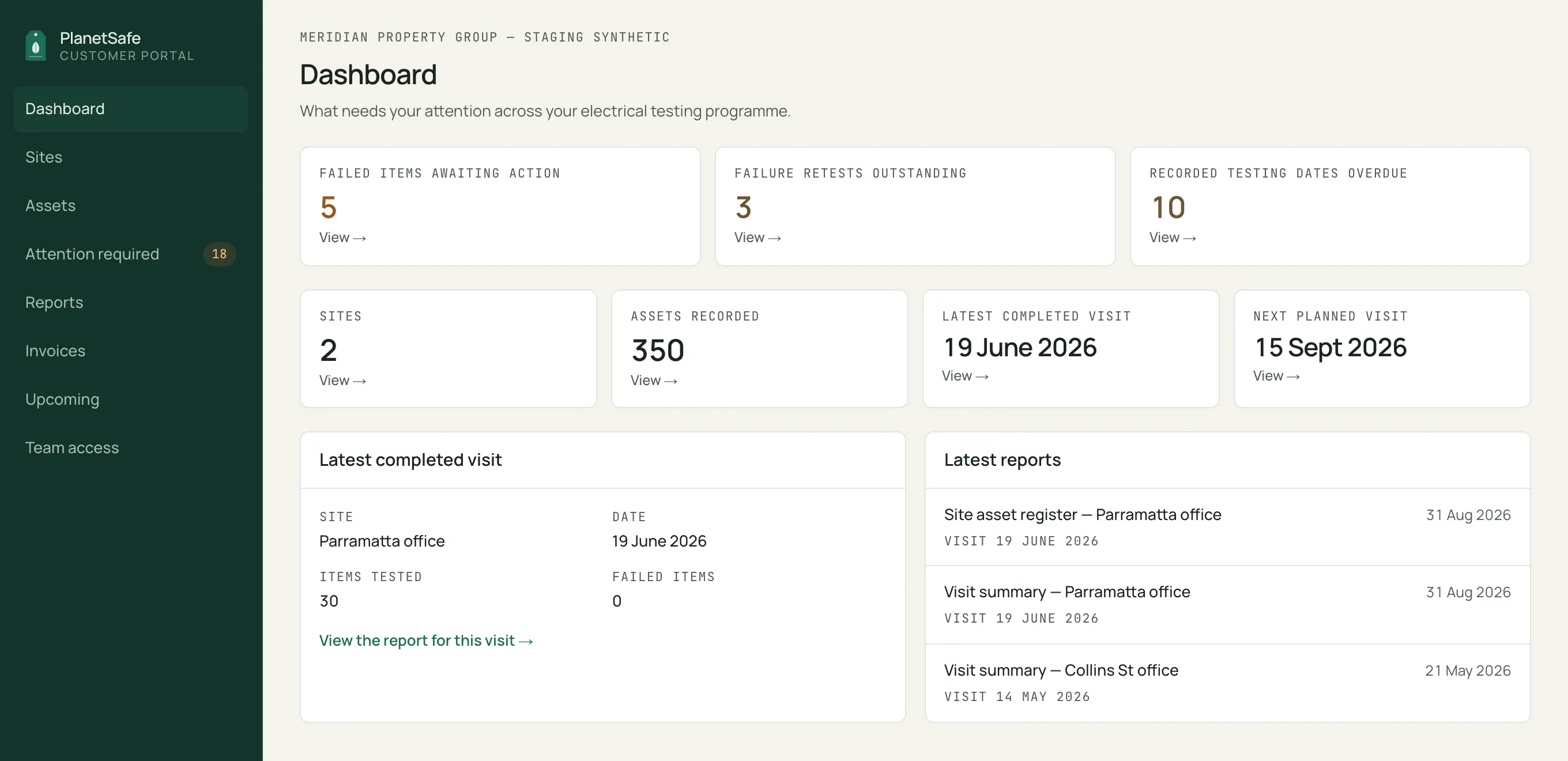Click the Items Tested value 30
Viewport: 1568px width, 761px height.
pos(329,601)
